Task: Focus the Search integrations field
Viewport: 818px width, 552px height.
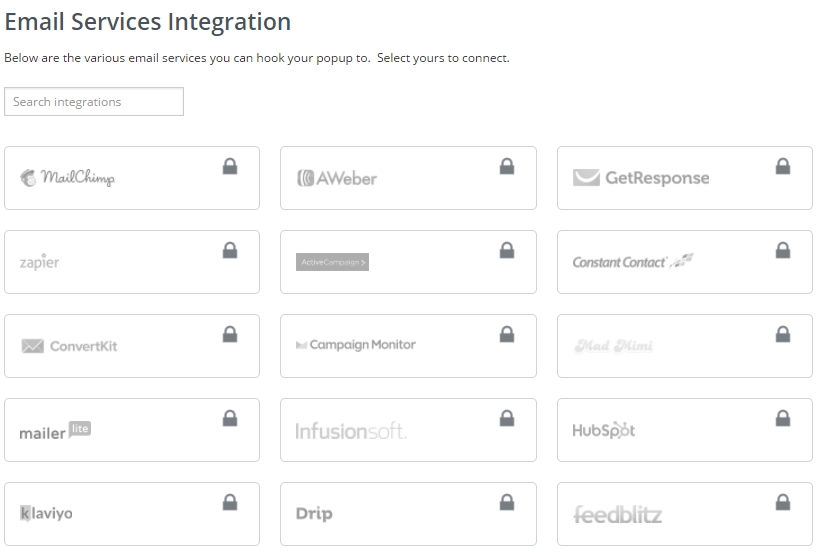Action: [x=94, y=102]
